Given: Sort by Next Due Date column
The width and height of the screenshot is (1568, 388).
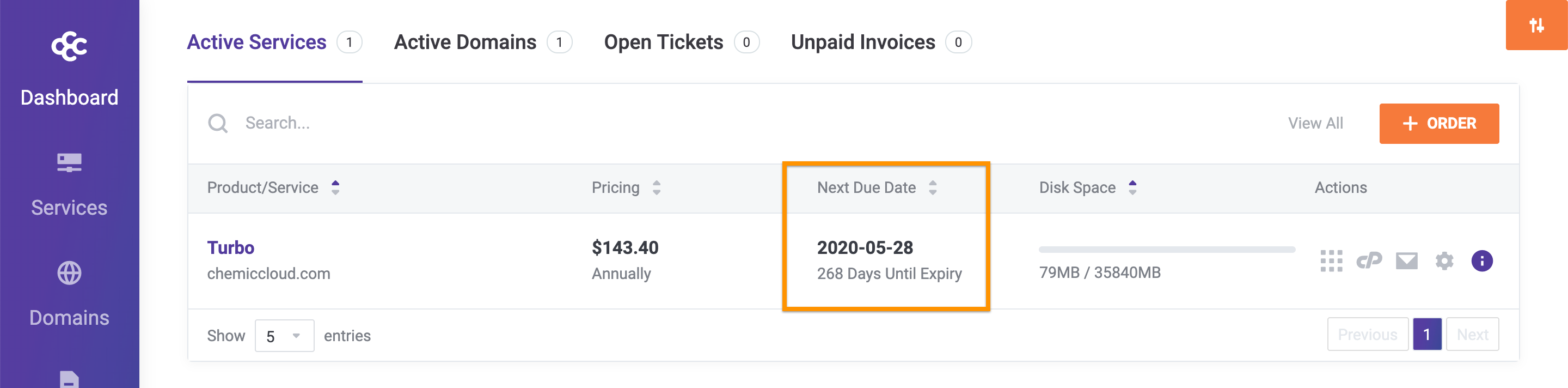Looking at the screenshot, I should [x=933, y=187].
